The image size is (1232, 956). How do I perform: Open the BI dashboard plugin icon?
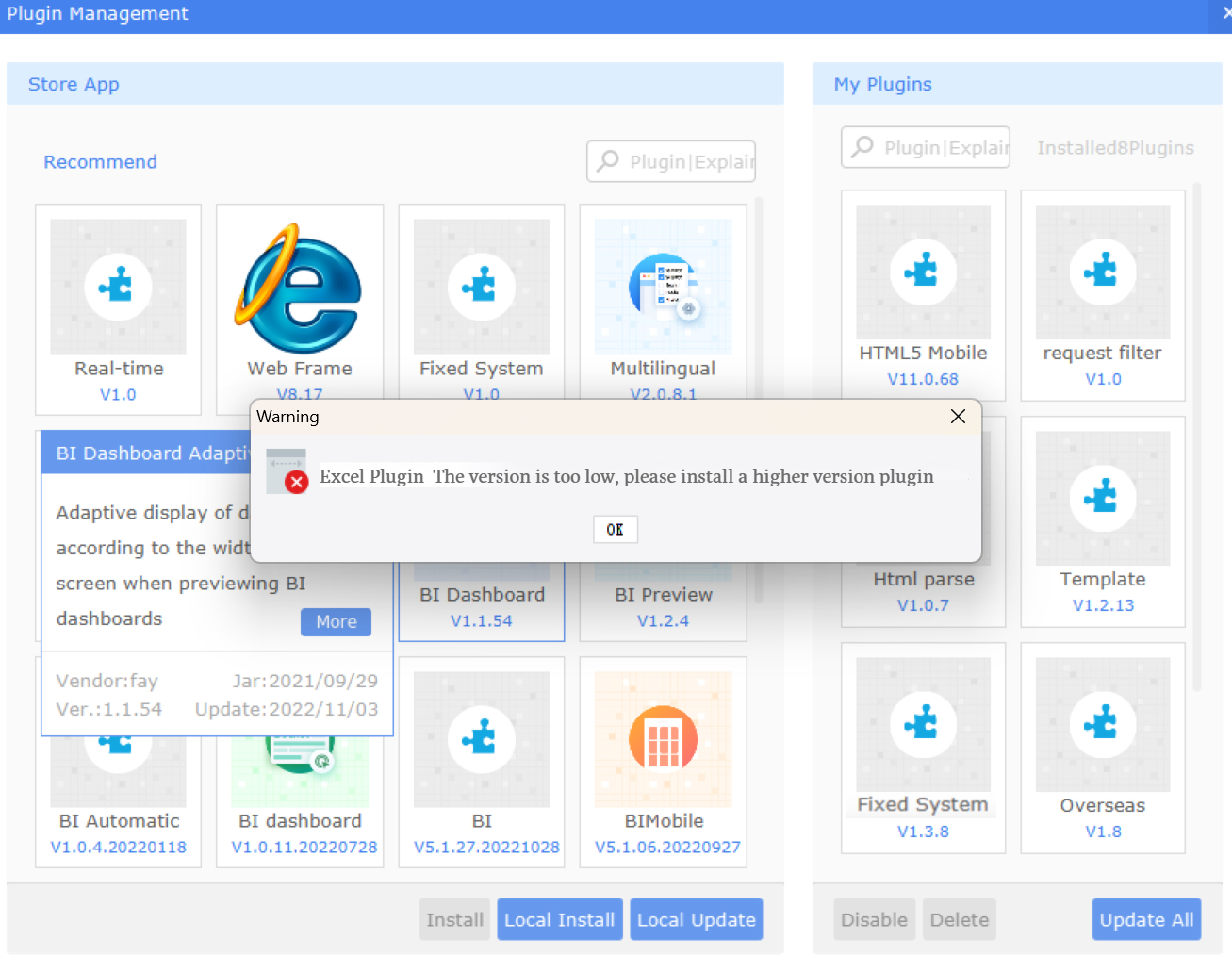300,759
